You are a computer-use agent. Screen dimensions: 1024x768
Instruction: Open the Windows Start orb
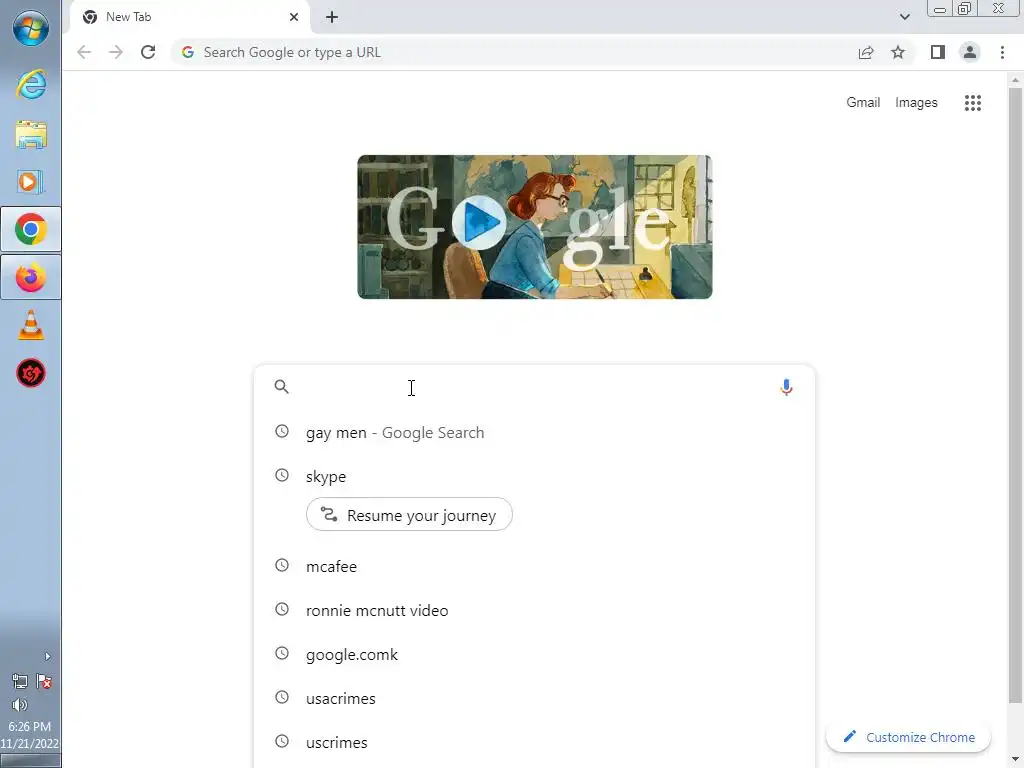pos(31,29)
